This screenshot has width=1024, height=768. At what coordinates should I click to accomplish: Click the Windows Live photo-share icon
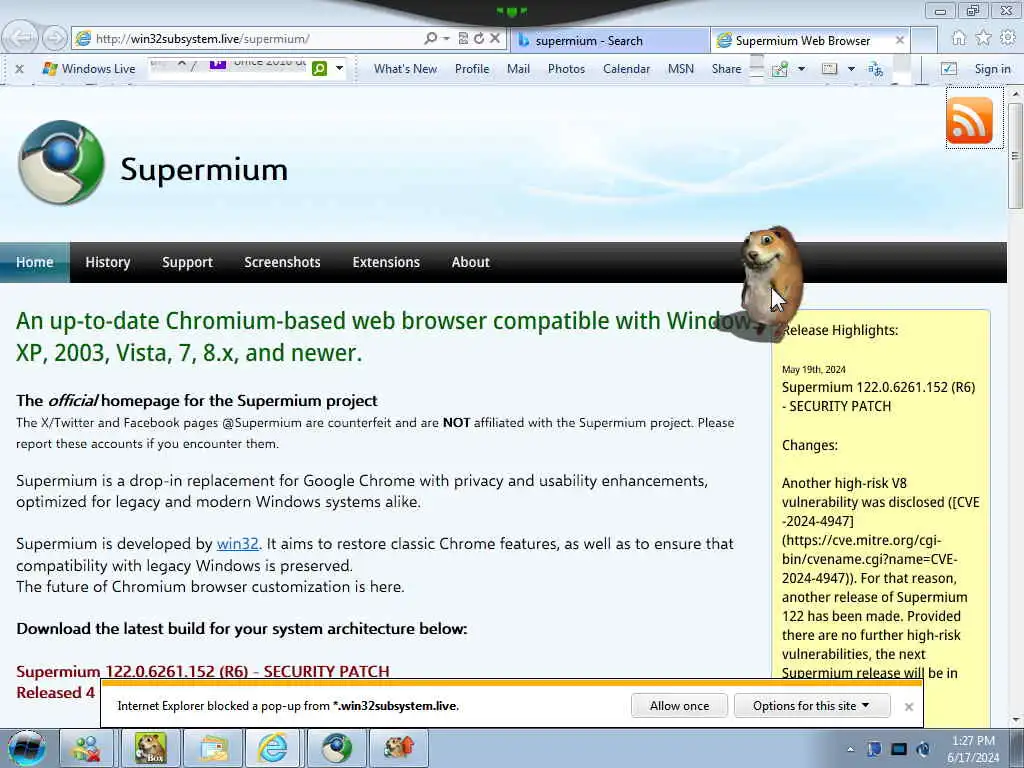coord(780,69)
